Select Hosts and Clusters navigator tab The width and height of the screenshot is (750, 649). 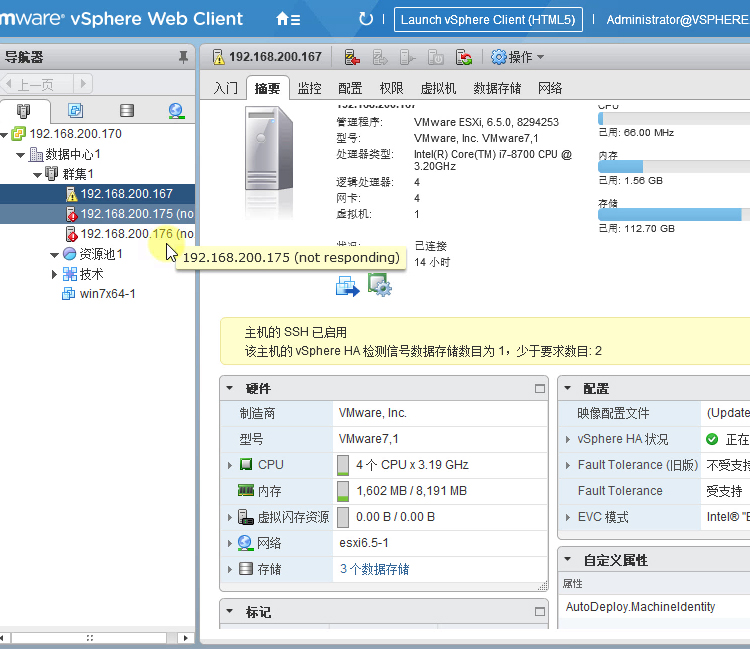point(23,111)
